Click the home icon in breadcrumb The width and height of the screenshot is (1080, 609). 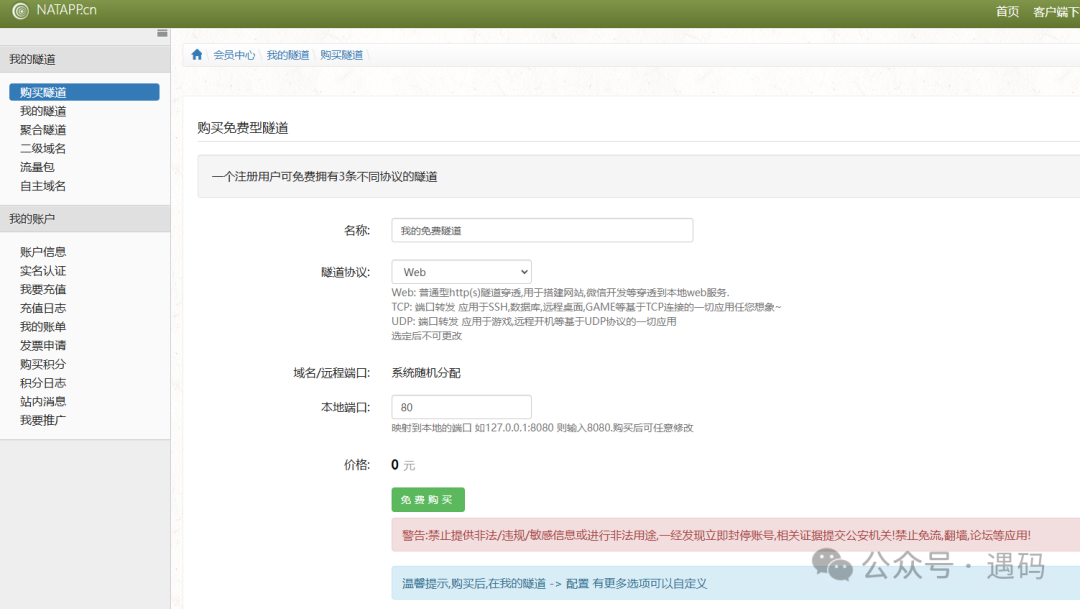point(197,55)
